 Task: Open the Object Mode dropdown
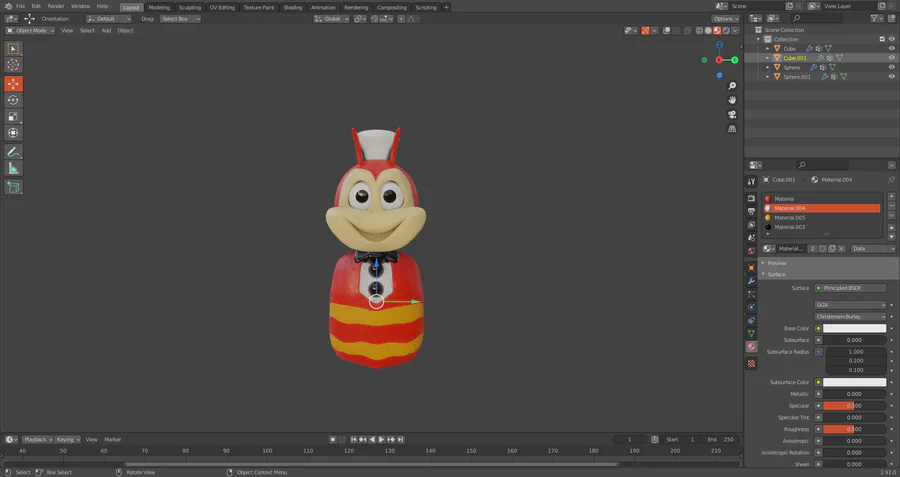tap(30, 30)
